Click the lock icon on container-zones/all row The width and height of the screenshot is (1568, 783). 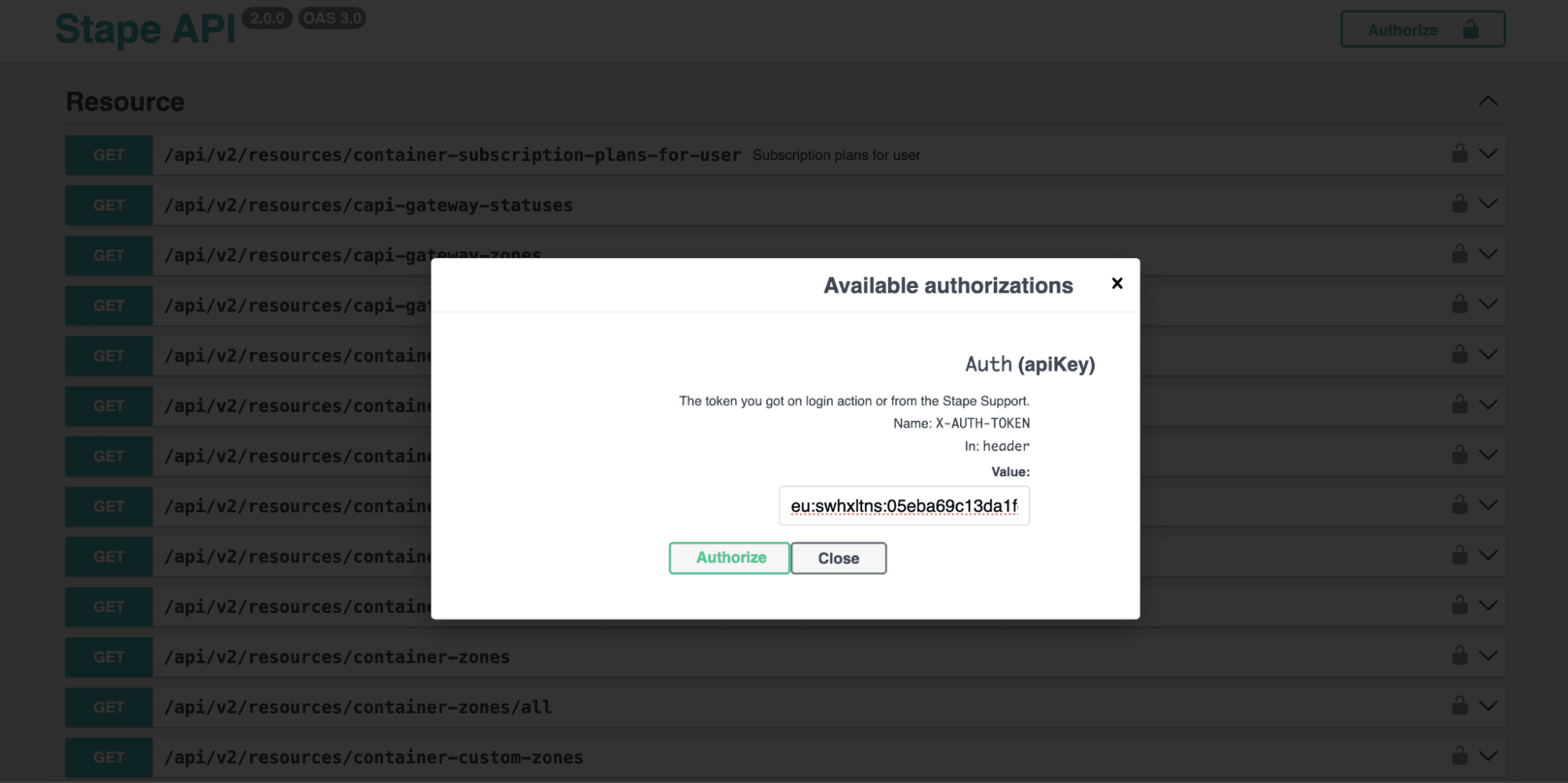(1461, 707)
